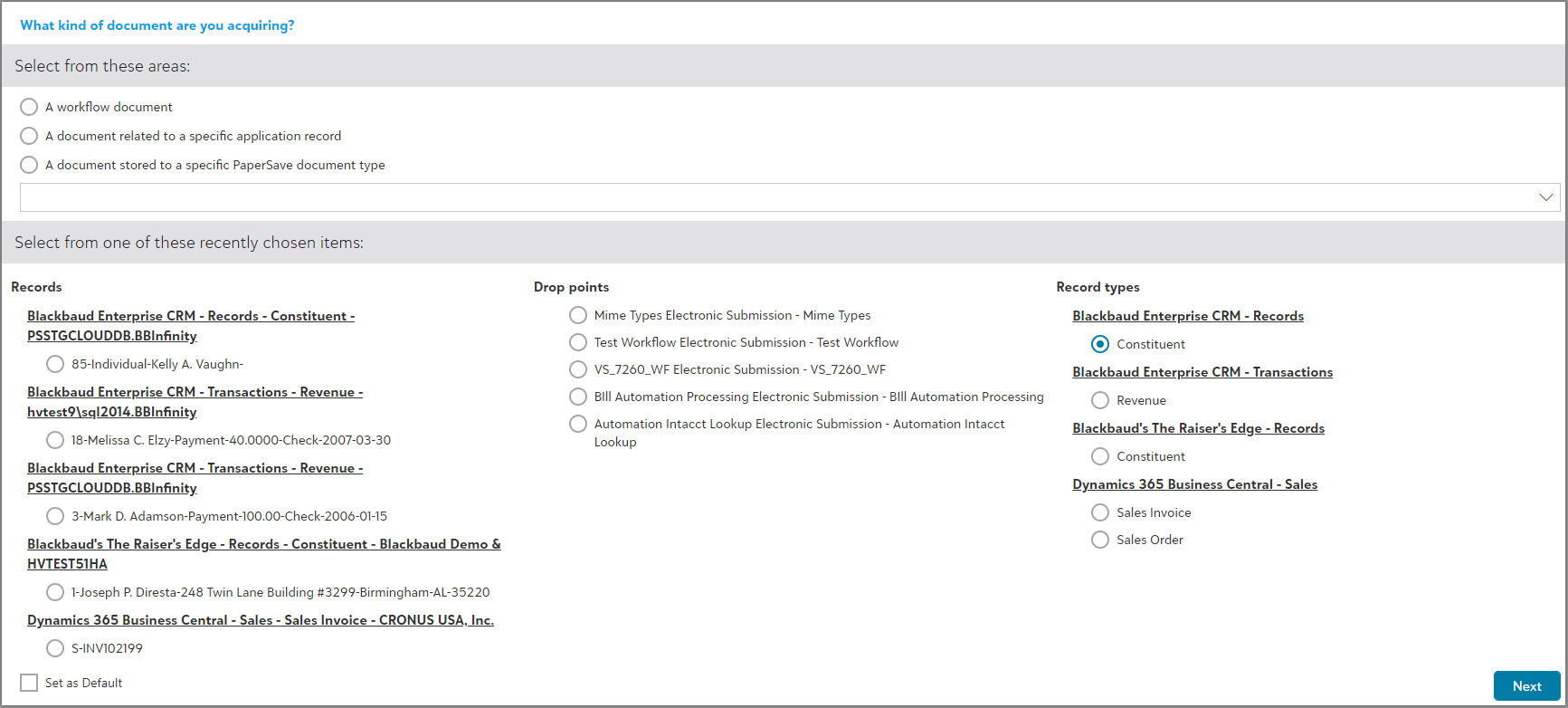This screenshot has width=1568, height=708.
Task: Select Revenue record type under Transactions
Action: (1100, 400)
